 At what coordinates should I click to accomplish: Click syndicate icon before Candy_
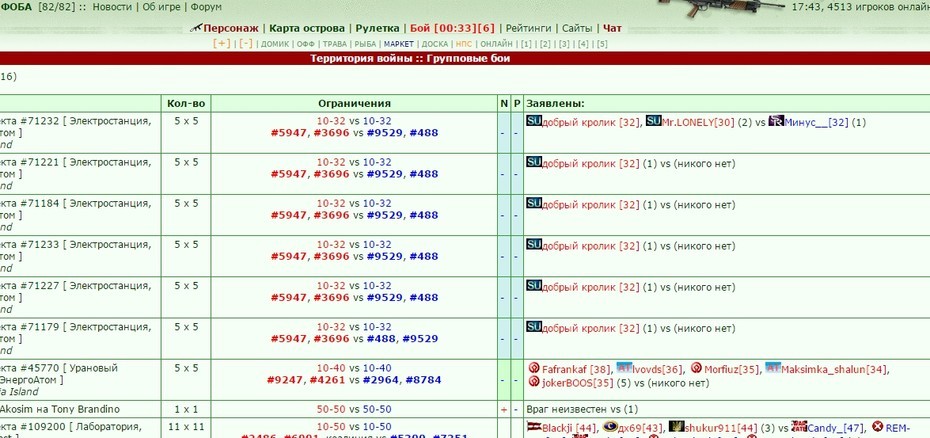(799, 426)
